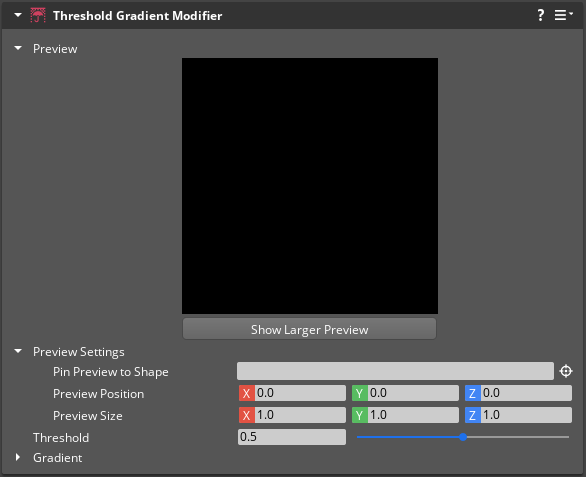
Task: Click the Threshold slider handle
Action: pos(463,437)
